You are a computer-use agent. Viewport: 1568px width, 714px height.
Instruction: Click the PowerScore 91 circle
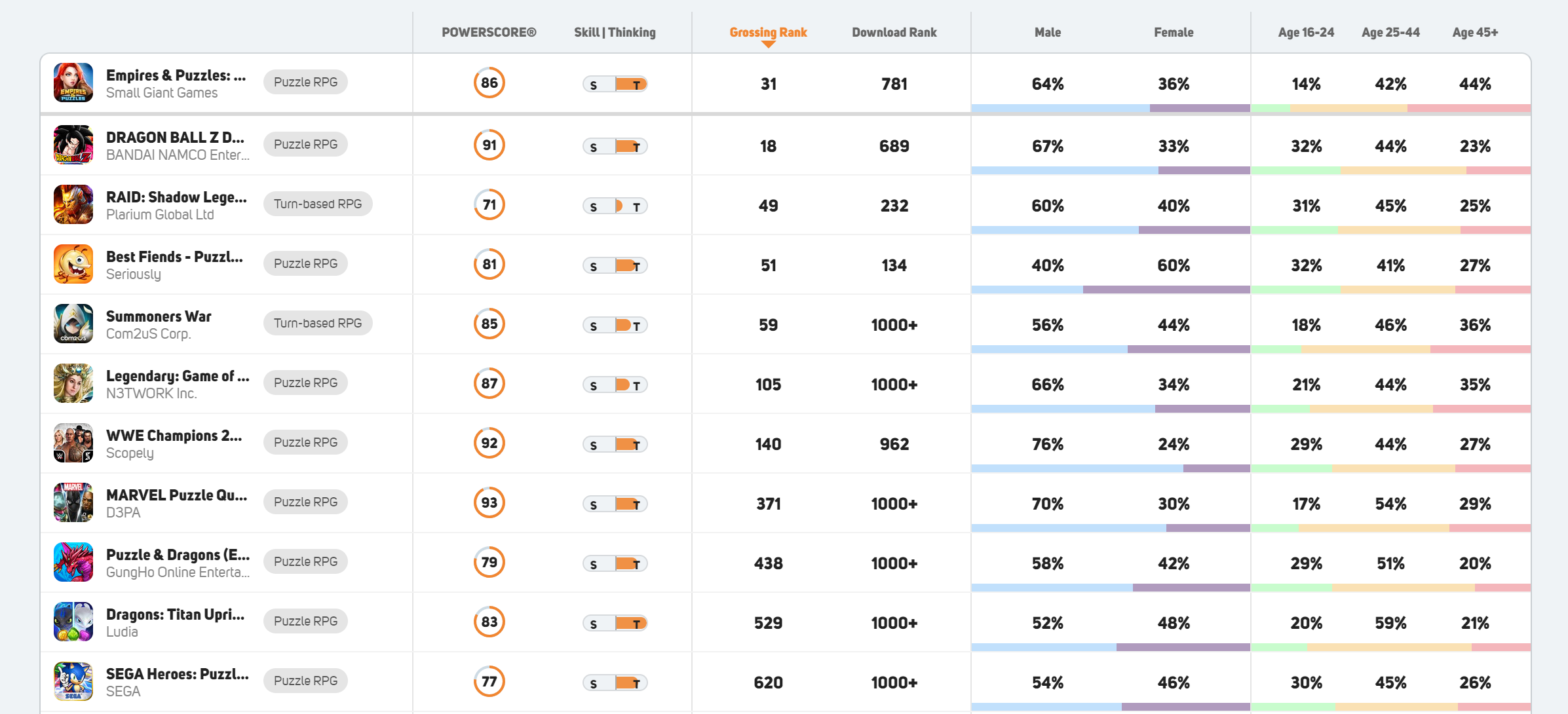coord(489,145)
